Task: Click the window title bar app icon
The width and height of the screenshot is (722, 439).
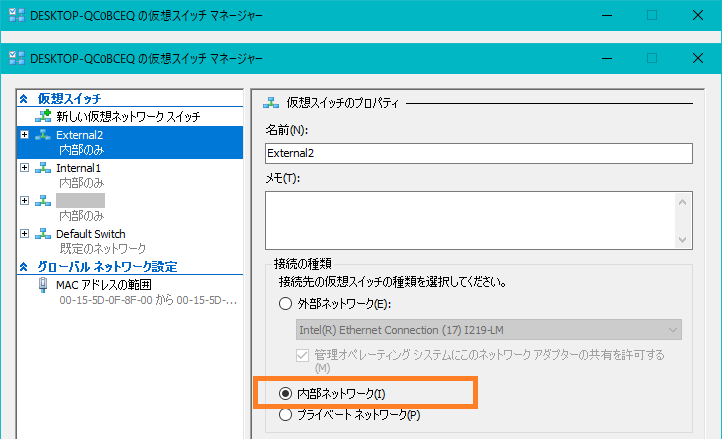Action: click(x=11, y=59)
